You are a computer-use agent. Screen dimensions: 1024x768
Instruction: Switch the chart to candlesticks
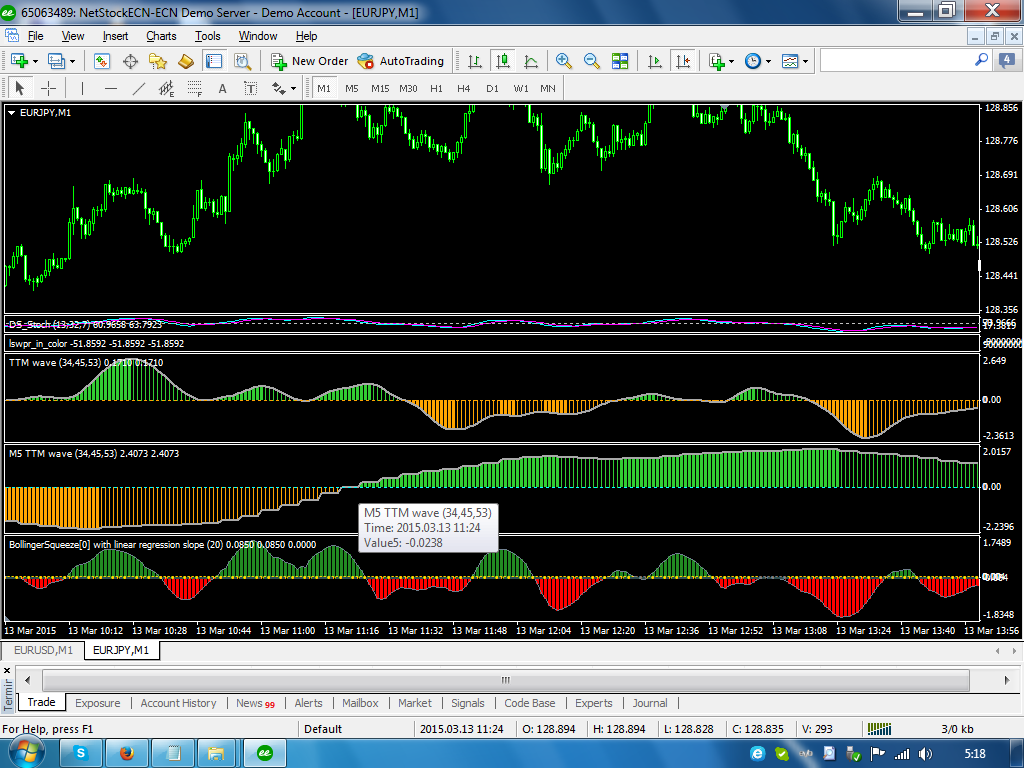(502, 61)
